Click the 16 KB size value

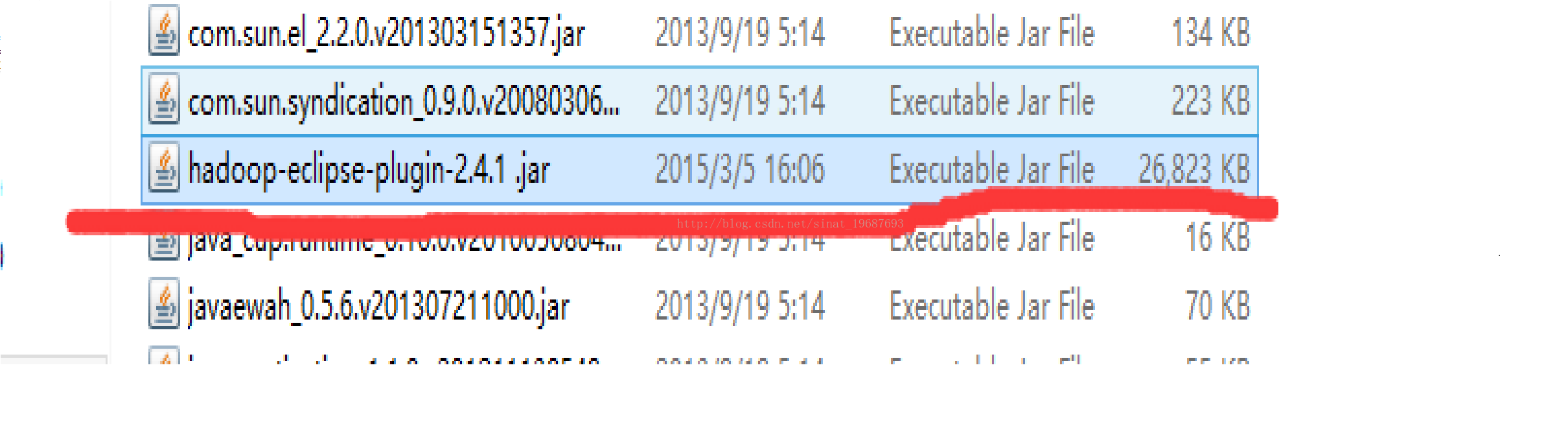point(1218,237)
